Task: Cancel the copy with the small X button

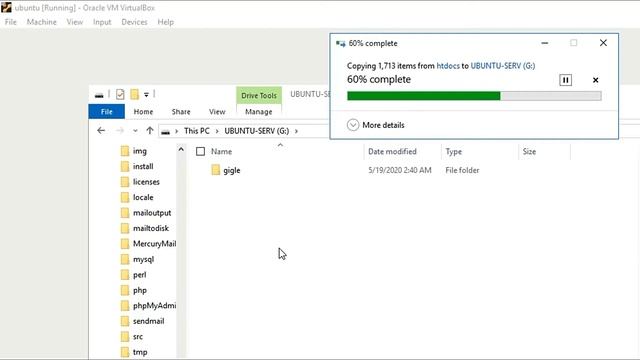Action: (x=596, y=80)
